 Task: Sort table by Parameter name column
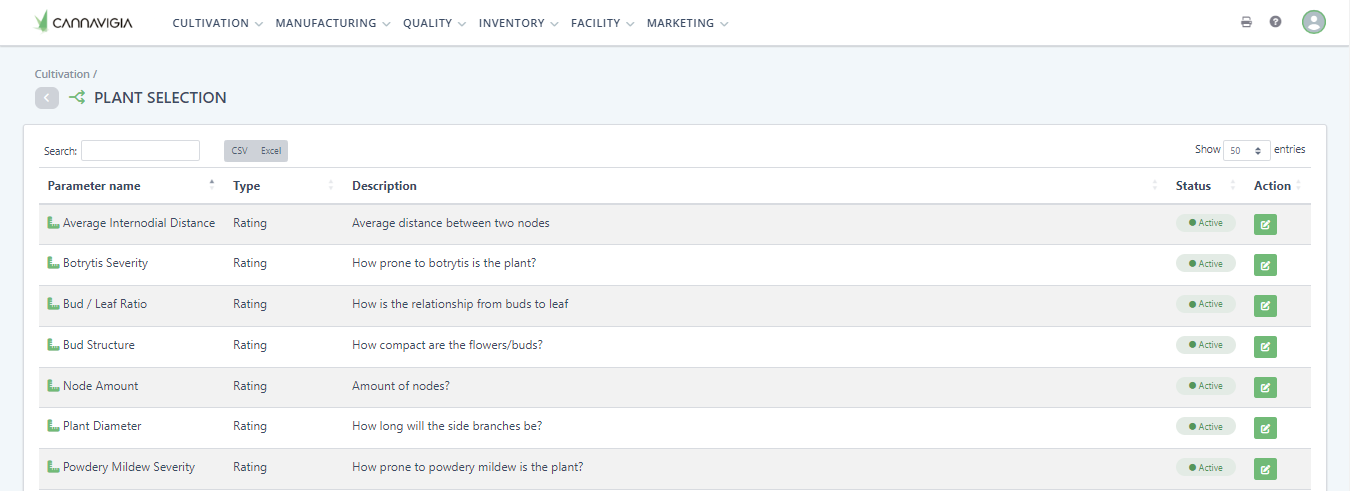(94, 186)
